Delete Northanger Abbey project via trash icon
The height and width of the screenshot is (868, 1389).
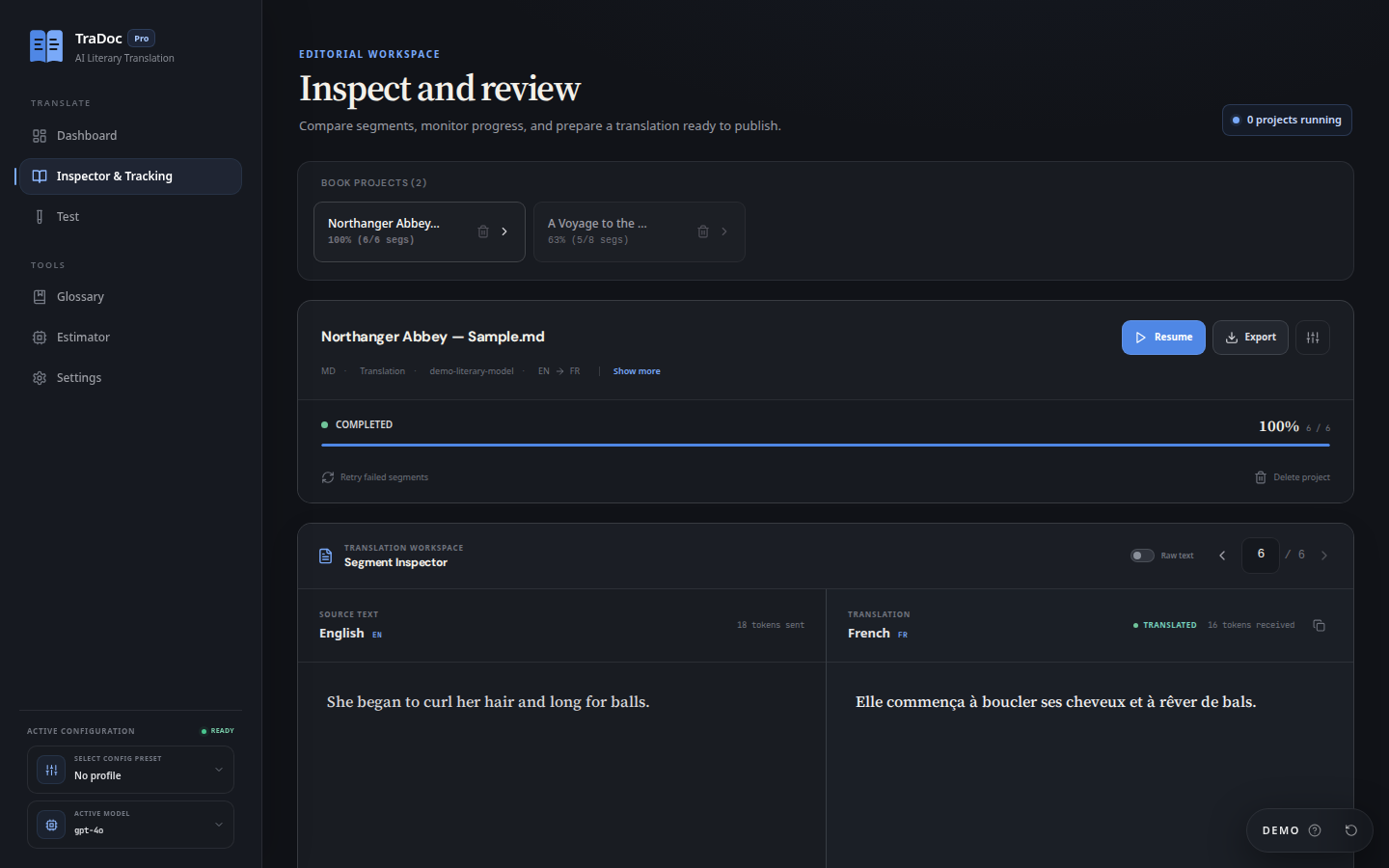tap(483, 231)
